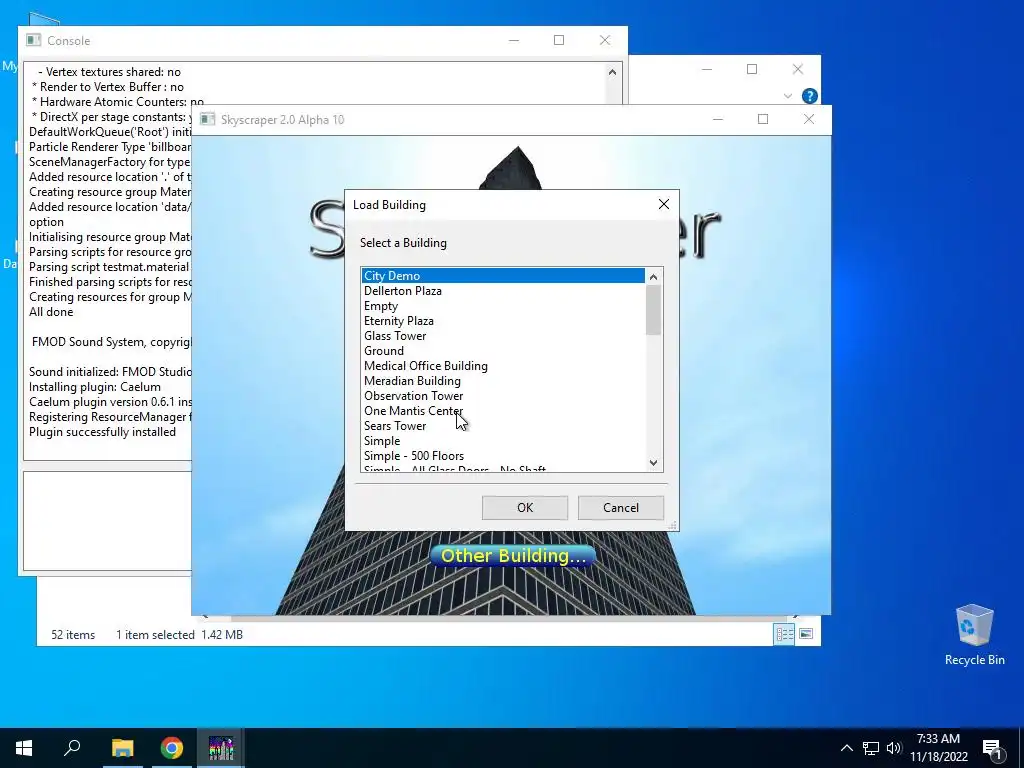1024x768 pixels.
Task: Pick Observation Tower from list
Action: [503, 396]
